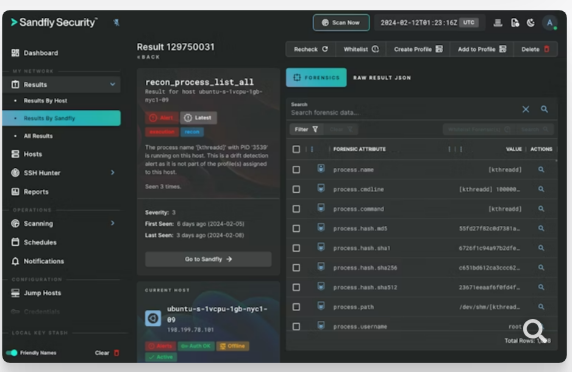
Task: Open the Filter dropdown
Action: pos(306,129)
